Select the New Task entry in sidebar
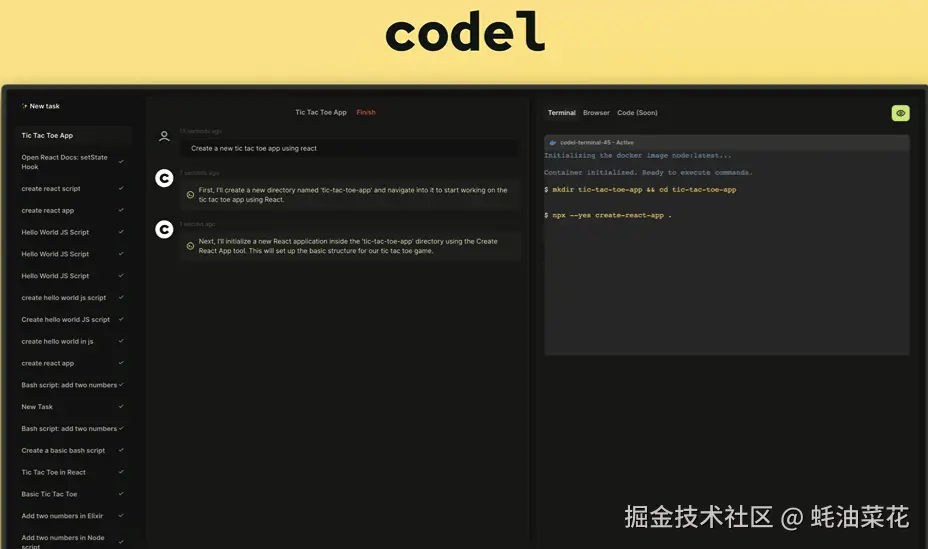 click(73, 407)
